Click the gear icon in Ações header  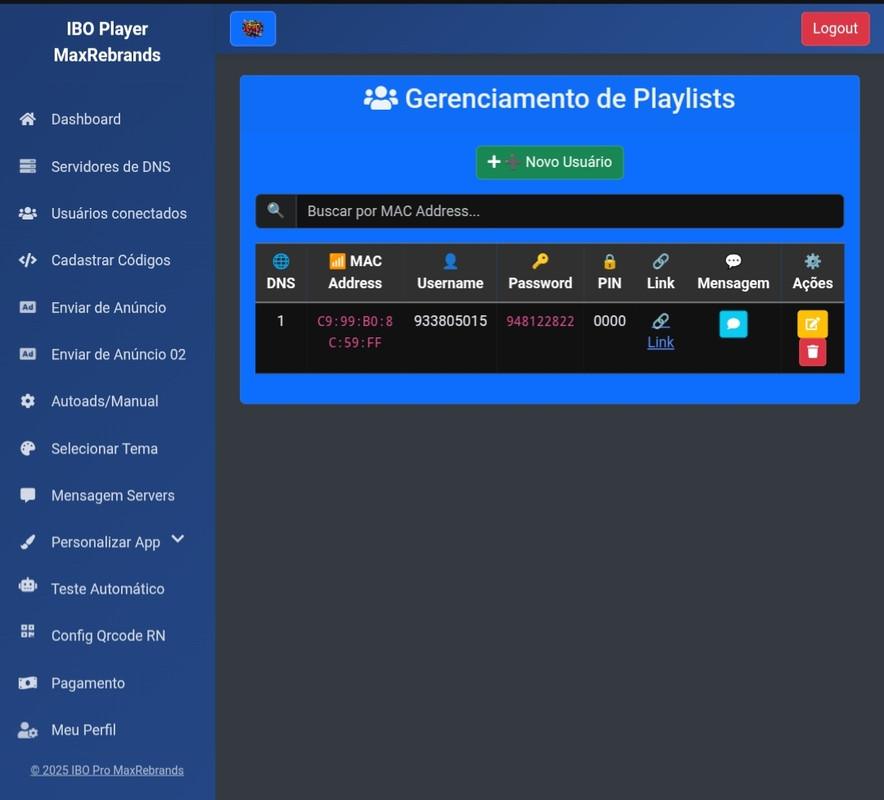[812, 261]
